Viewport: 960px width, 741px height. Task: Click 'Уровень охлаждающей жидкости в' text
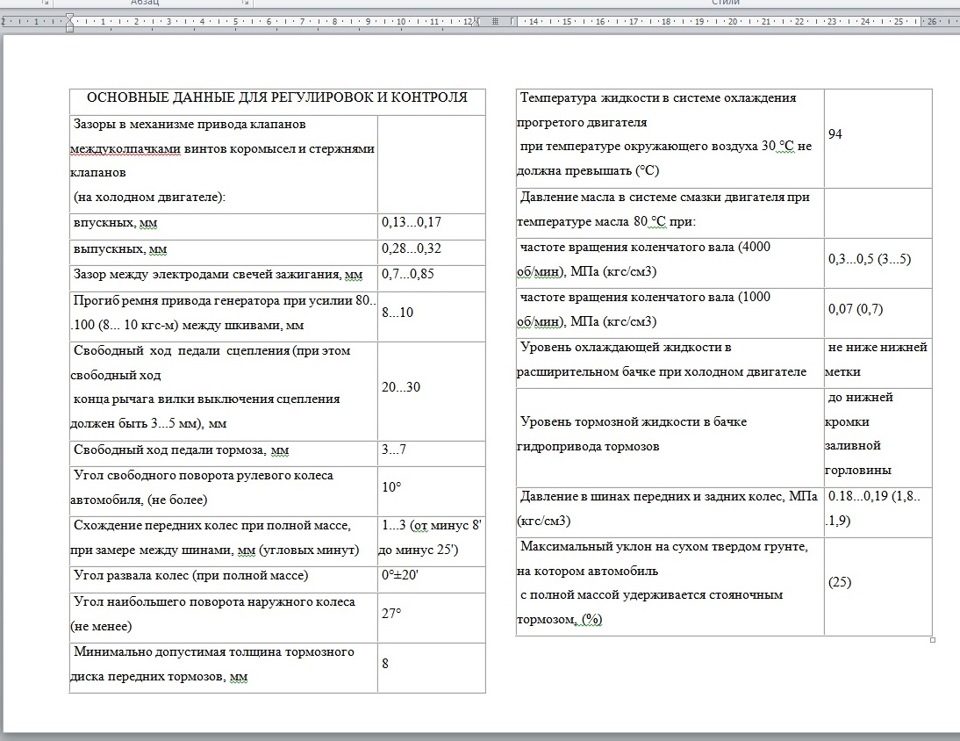tap(626, 347)
